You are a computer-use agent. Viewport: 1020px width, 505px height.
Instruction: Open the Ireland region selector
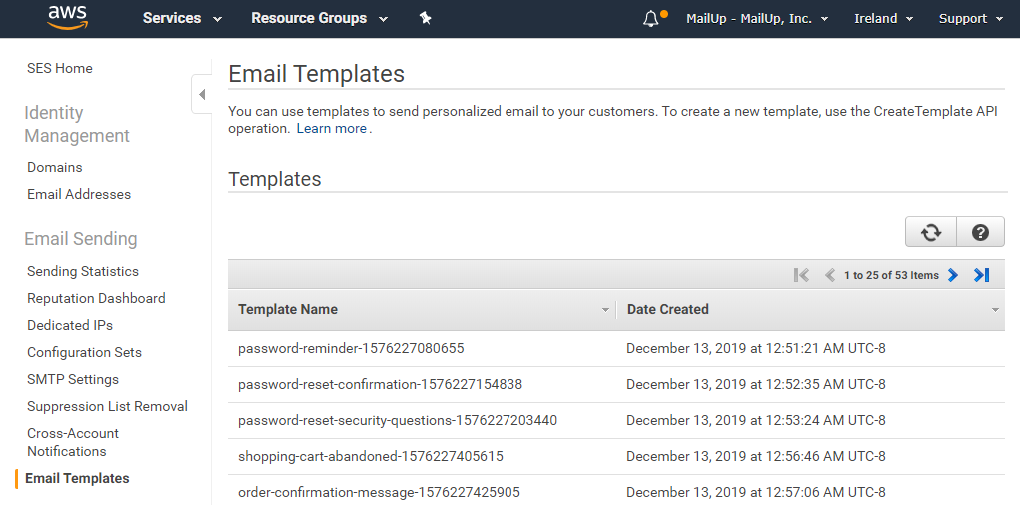883,19
